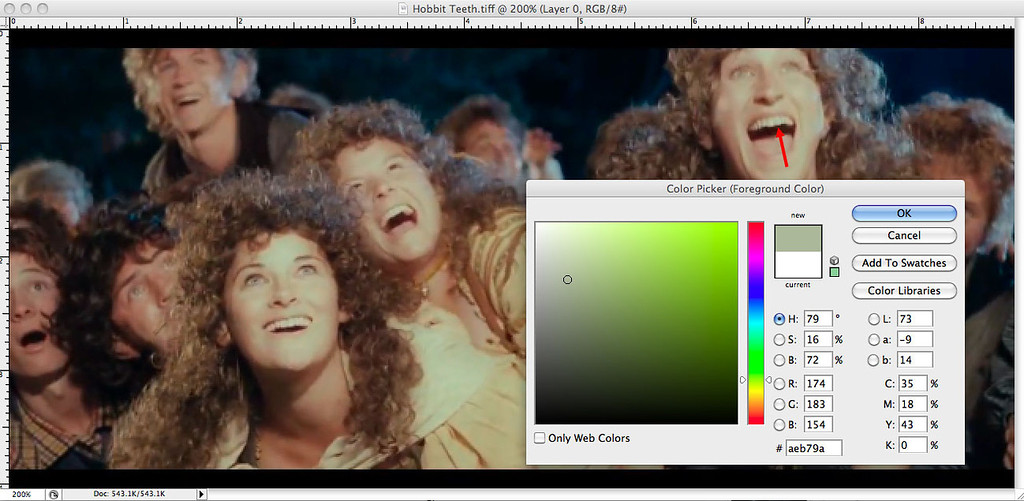Enable Only Web Colors checkbox

[x=539, y=438]
